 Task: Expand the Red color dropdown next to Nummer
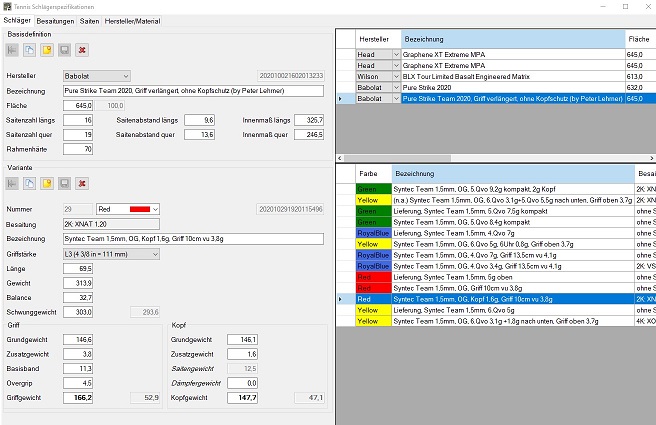(153, 209)
